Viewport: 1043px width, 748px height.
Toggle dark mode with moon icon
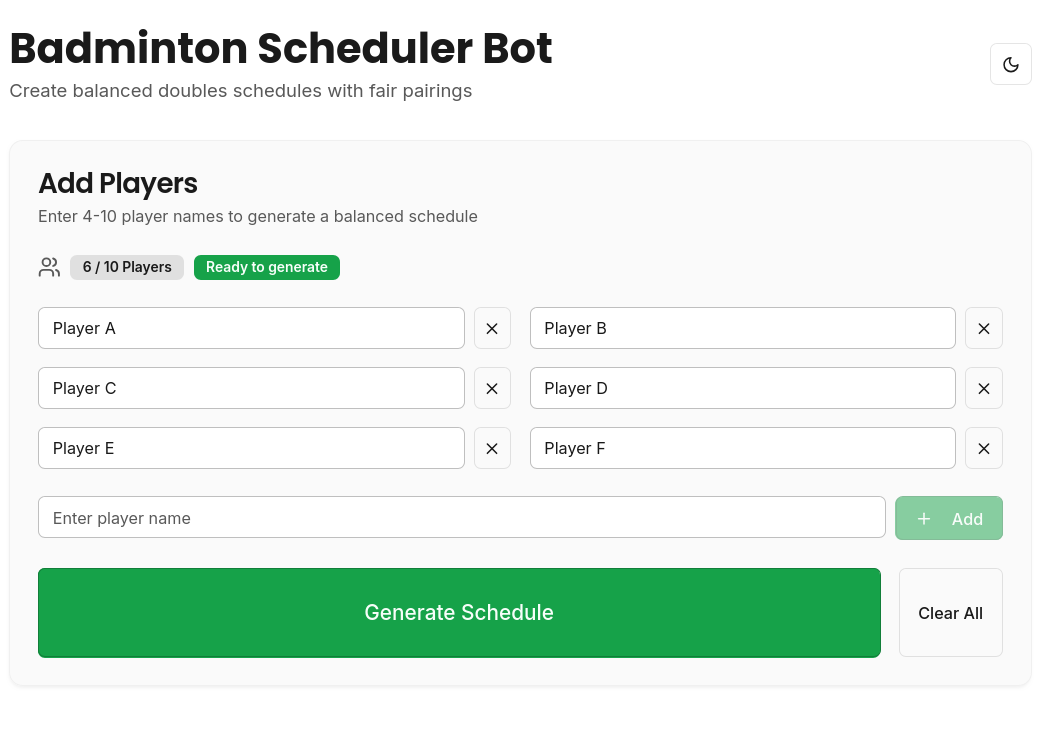pos(1010,64)
